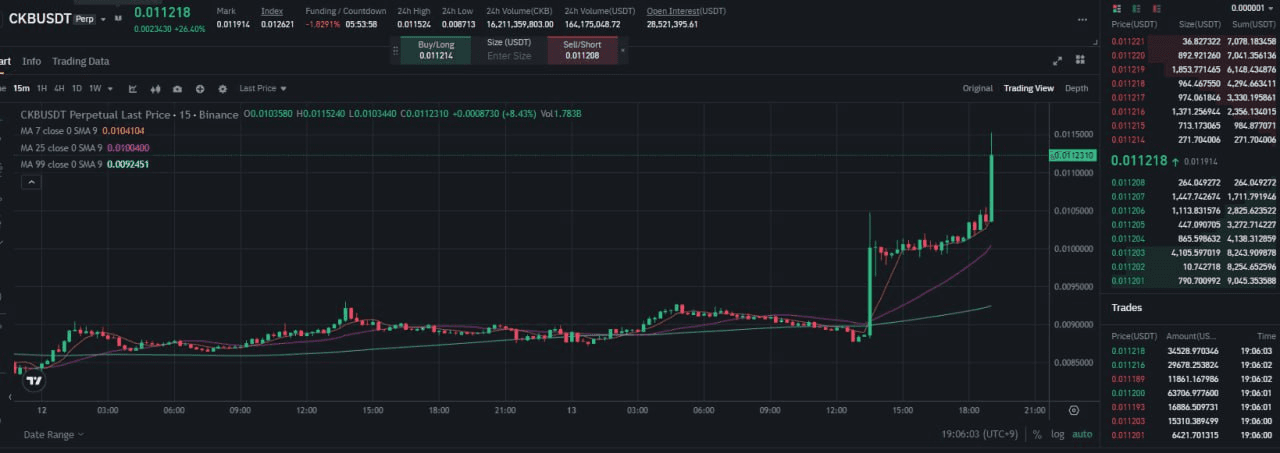1280x453 pixels.
Task: Toggle auto scale on chart
Action: click(1082, 435)
